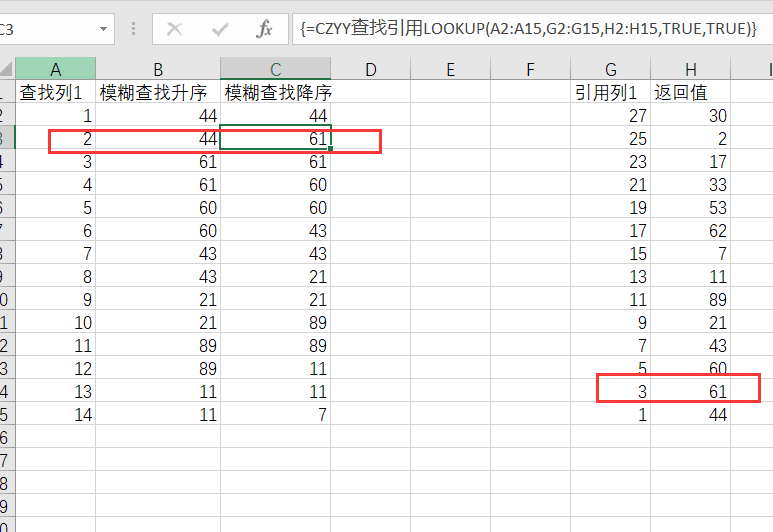Select column G header
This screenshot has width=773, height=532.
[611, 69]
